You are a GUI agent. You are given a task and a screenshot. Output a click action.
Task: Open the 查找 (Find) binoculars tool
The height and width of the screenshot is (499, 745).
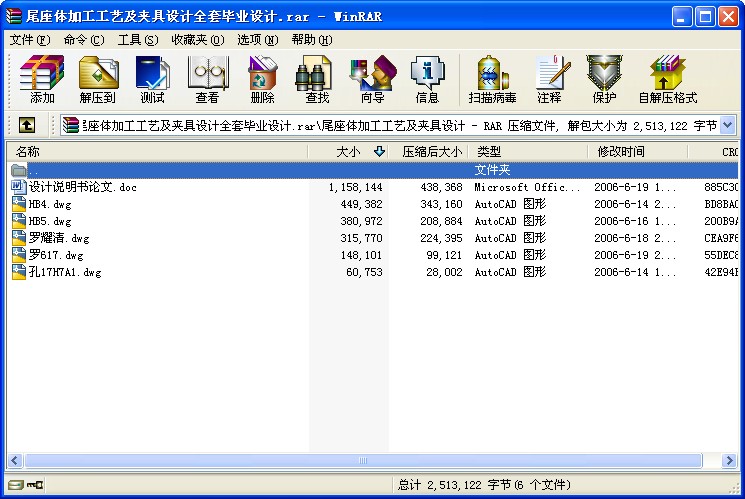[317, 79]
